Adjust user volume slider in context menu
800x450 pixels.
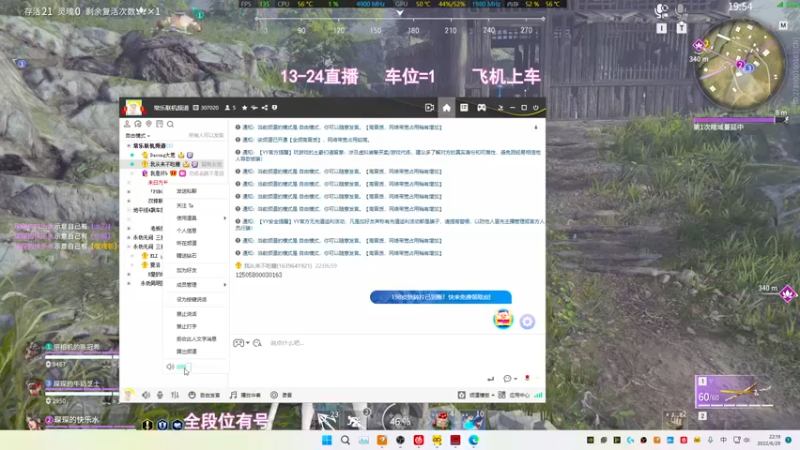[x=200, y=367]
